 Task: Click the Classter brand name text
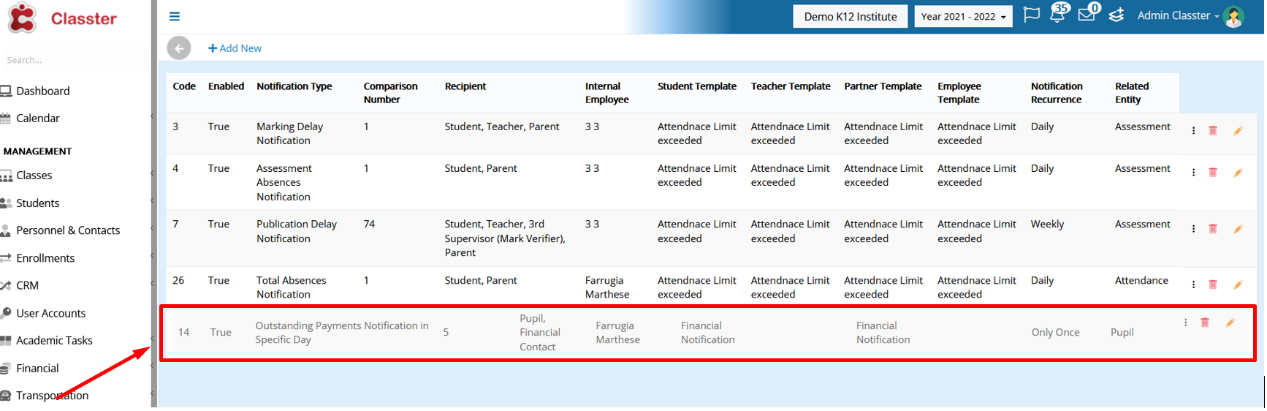coord(84,19)
